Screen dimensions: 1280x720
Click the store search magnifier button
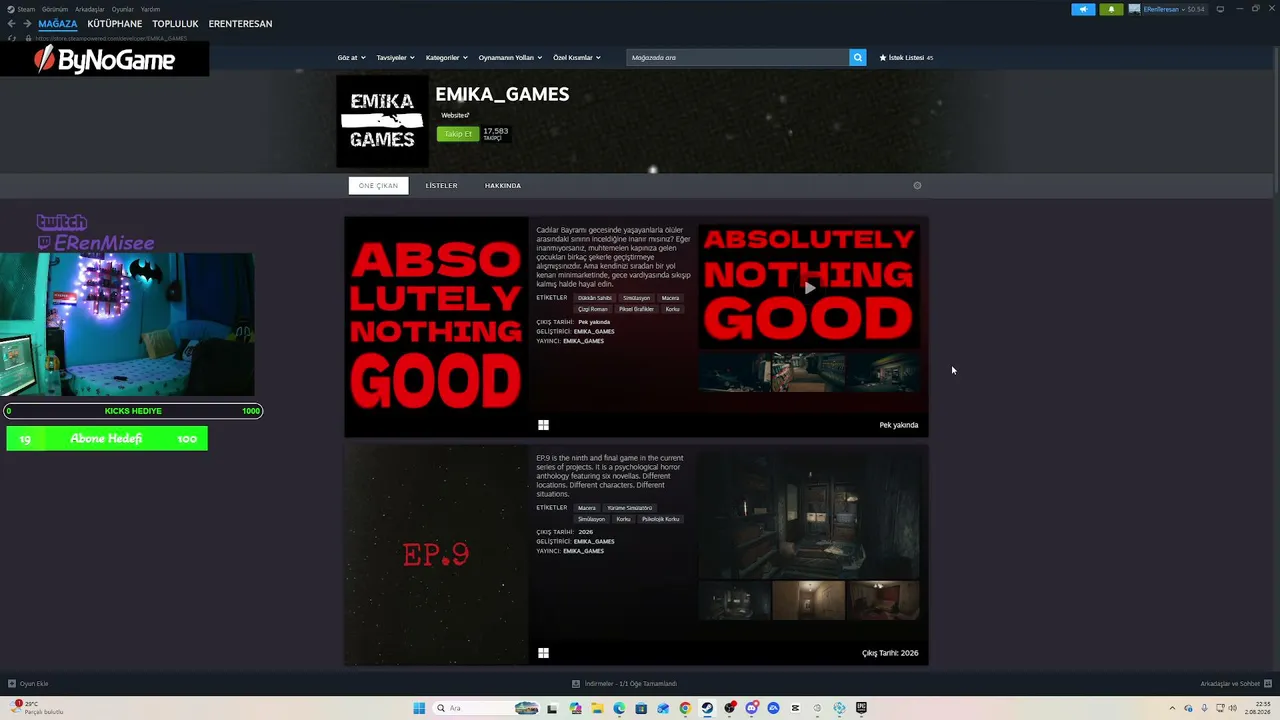(857, 57)
